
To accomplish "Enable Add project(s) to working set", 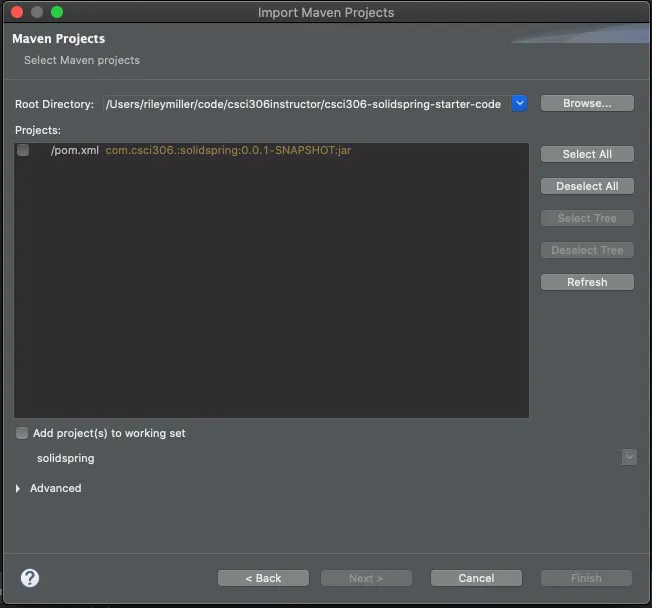I will point(23,433).
